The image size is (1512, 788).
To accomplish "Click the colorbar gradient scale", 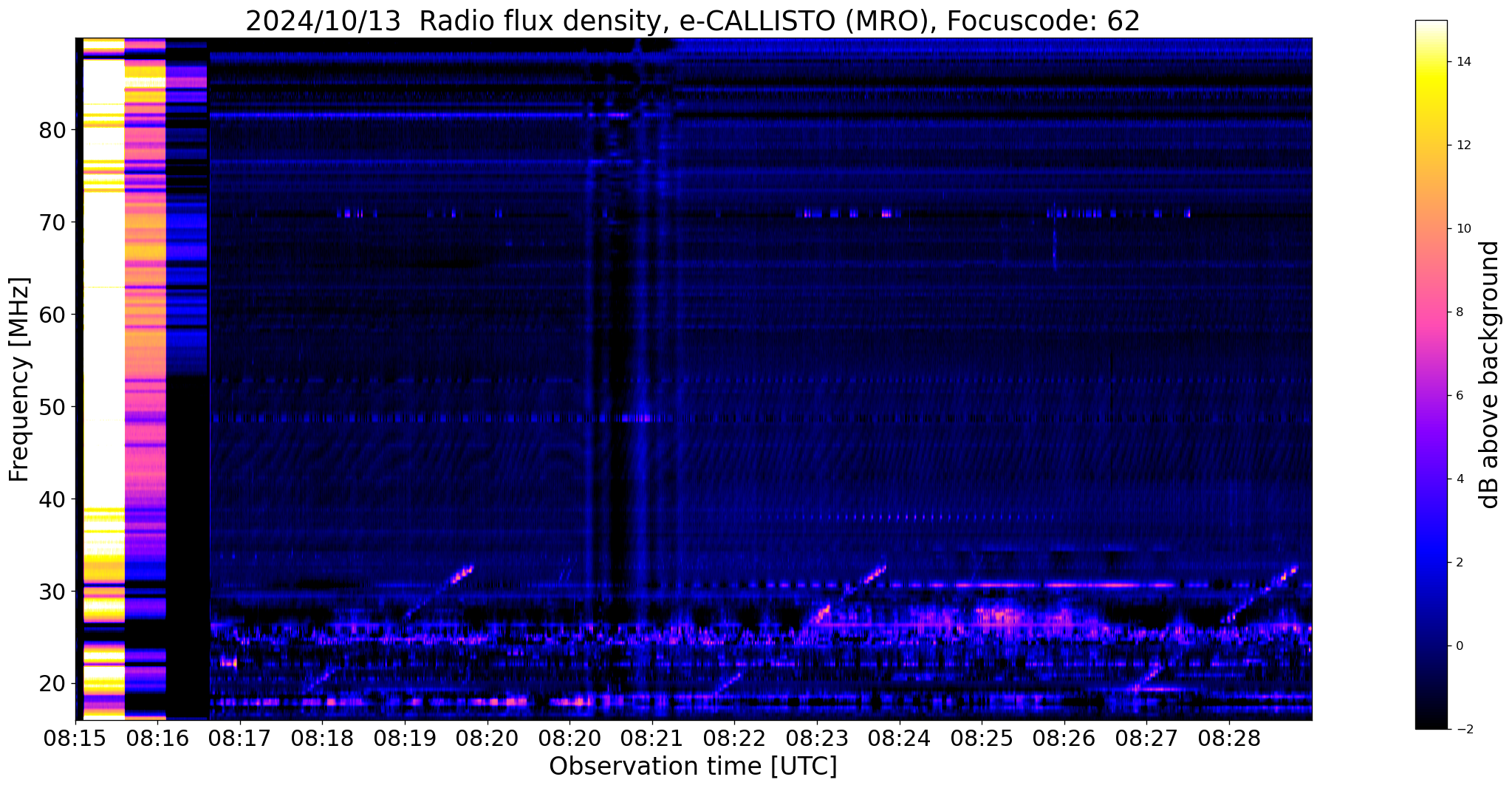I will (x=1431, y=374).
